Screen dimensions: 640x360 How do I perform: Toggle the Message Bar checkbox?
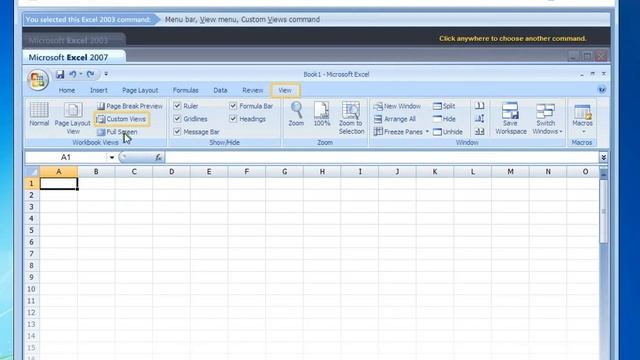pos(177,131)
